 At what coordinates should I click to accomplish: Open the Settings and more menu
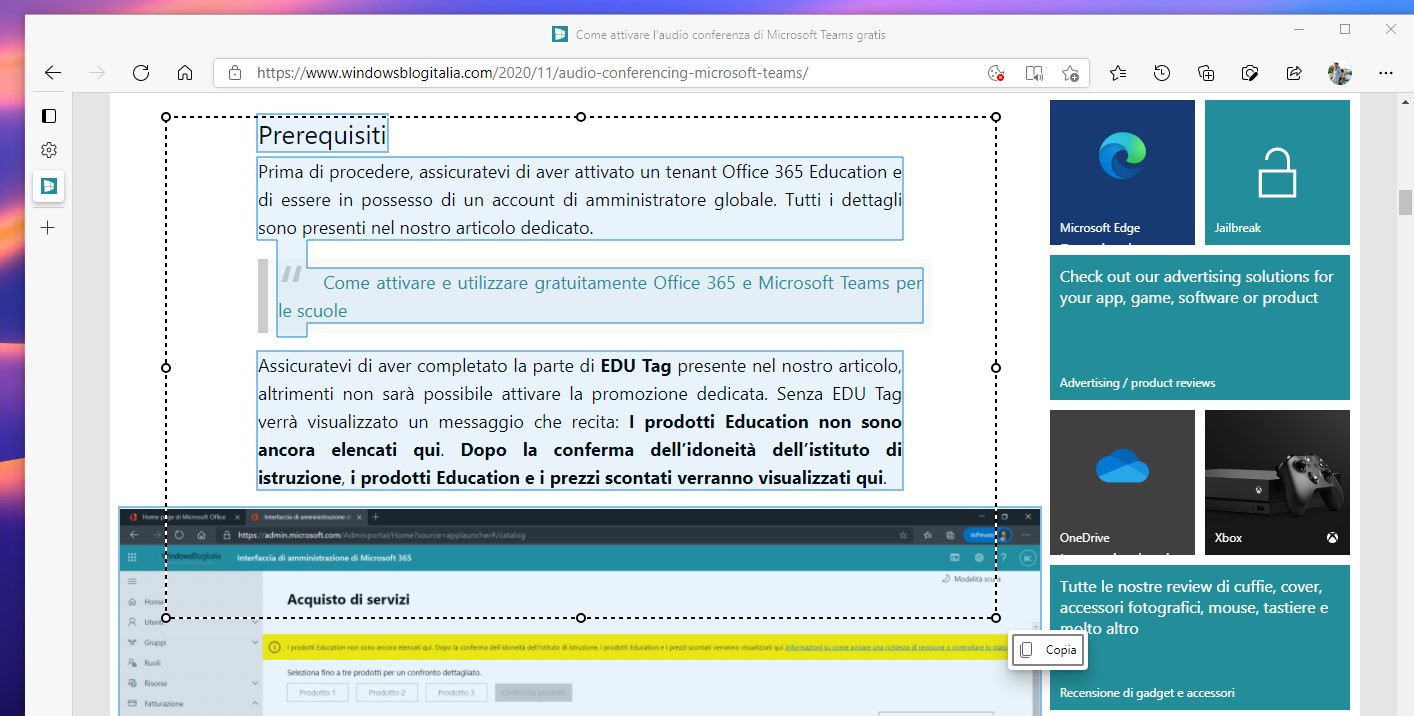(x=1385, y=73)
